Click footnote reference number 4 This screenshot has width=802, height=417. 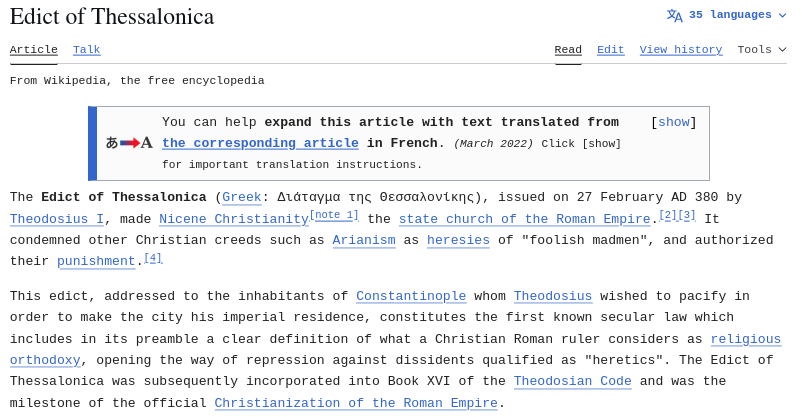tap(153, 257)
